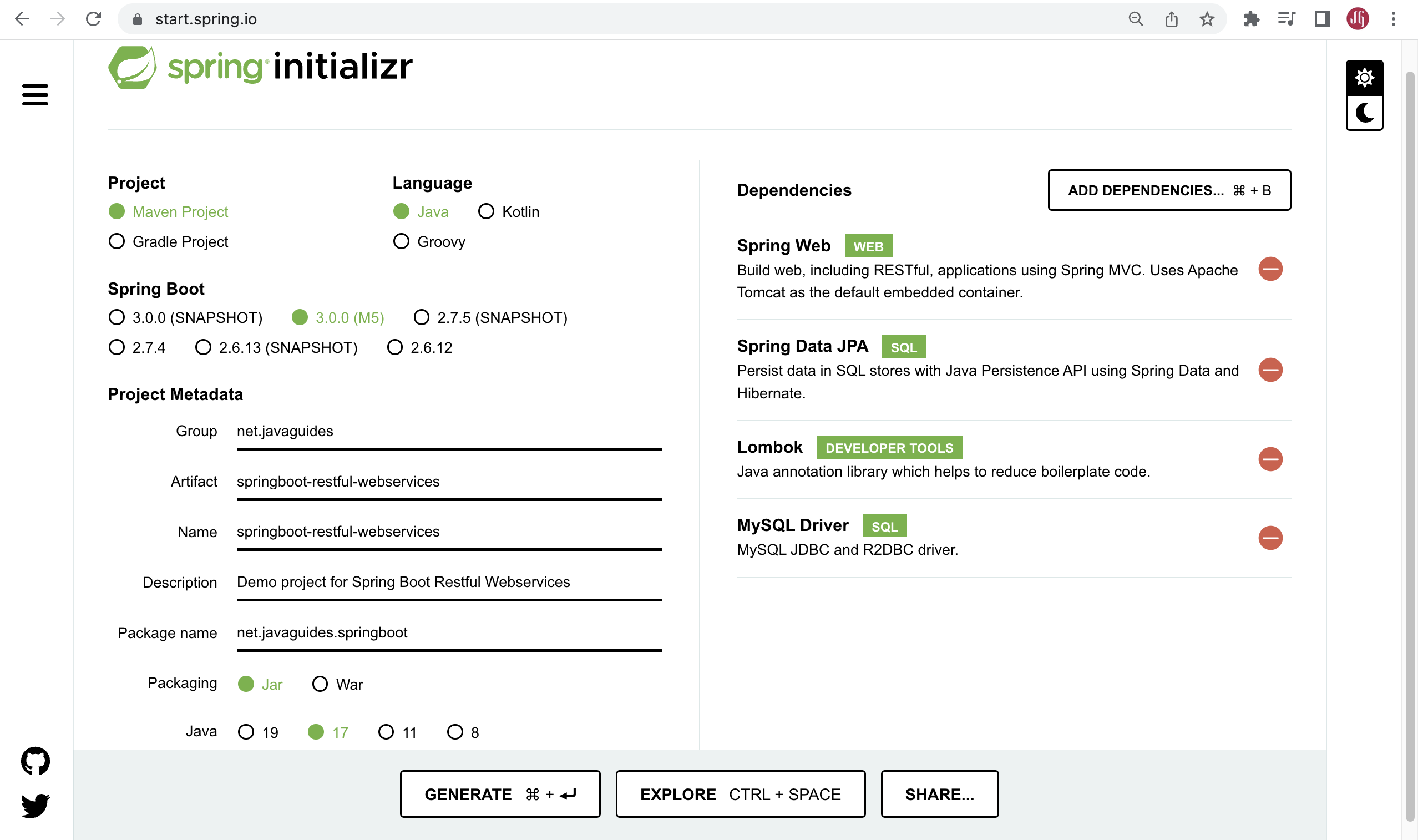Choose War packaging
Screen dimensions: 1418x840
[338, 684]
